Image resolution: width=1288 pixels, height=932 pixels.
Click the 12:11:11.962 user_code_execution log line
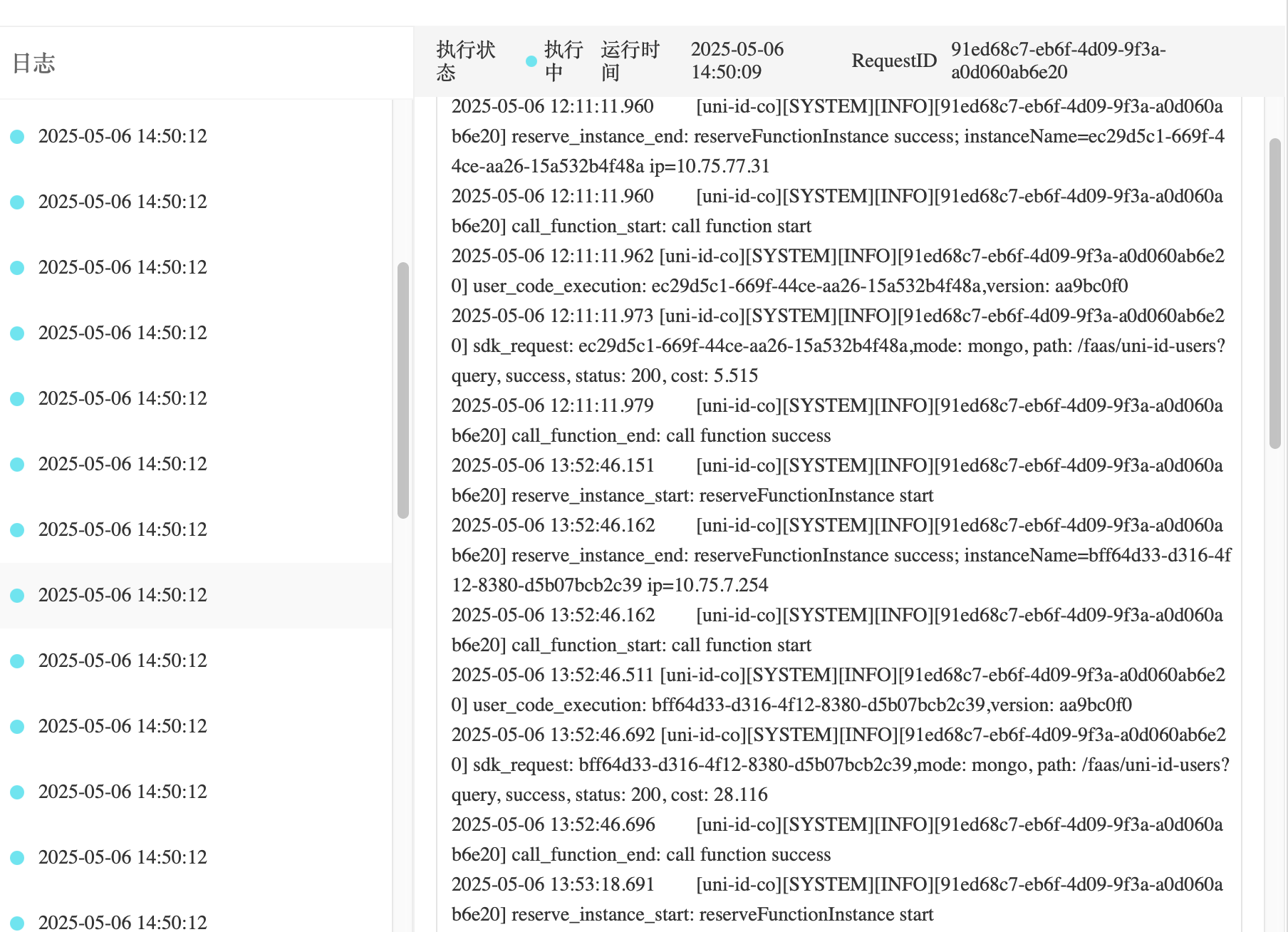click(x=838, y=271)
